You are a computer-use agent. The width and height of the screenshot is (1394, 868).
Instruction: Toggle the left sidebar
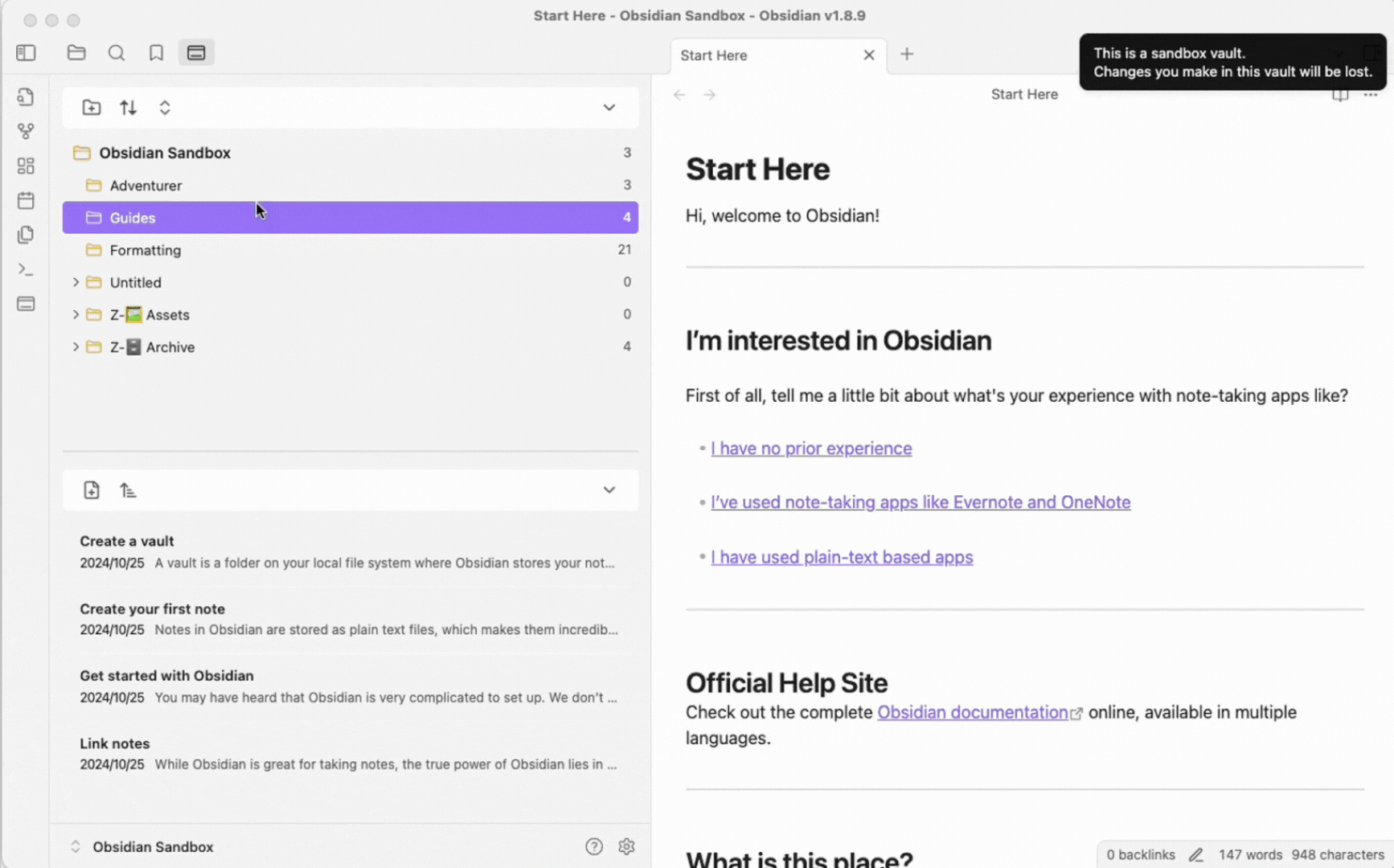26,53
